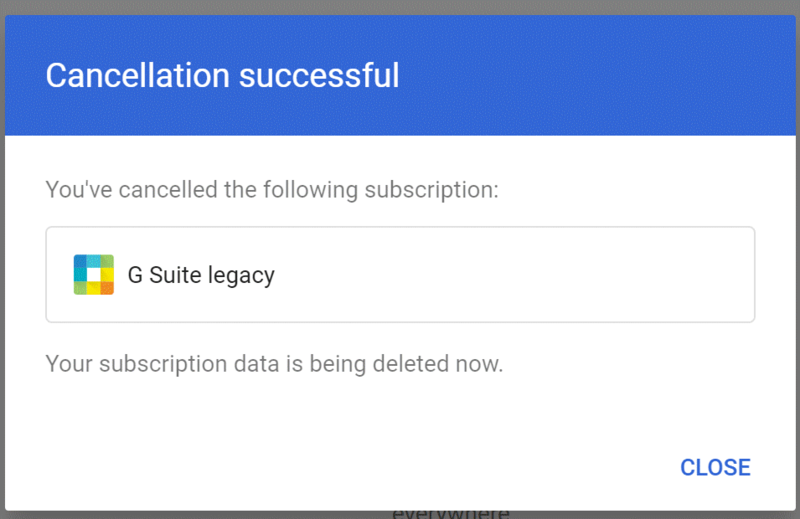Screen dimensions: 800x519
Task: Click the white center of G Suite icon
Action: pyautogui.click(x=93, y=274)
